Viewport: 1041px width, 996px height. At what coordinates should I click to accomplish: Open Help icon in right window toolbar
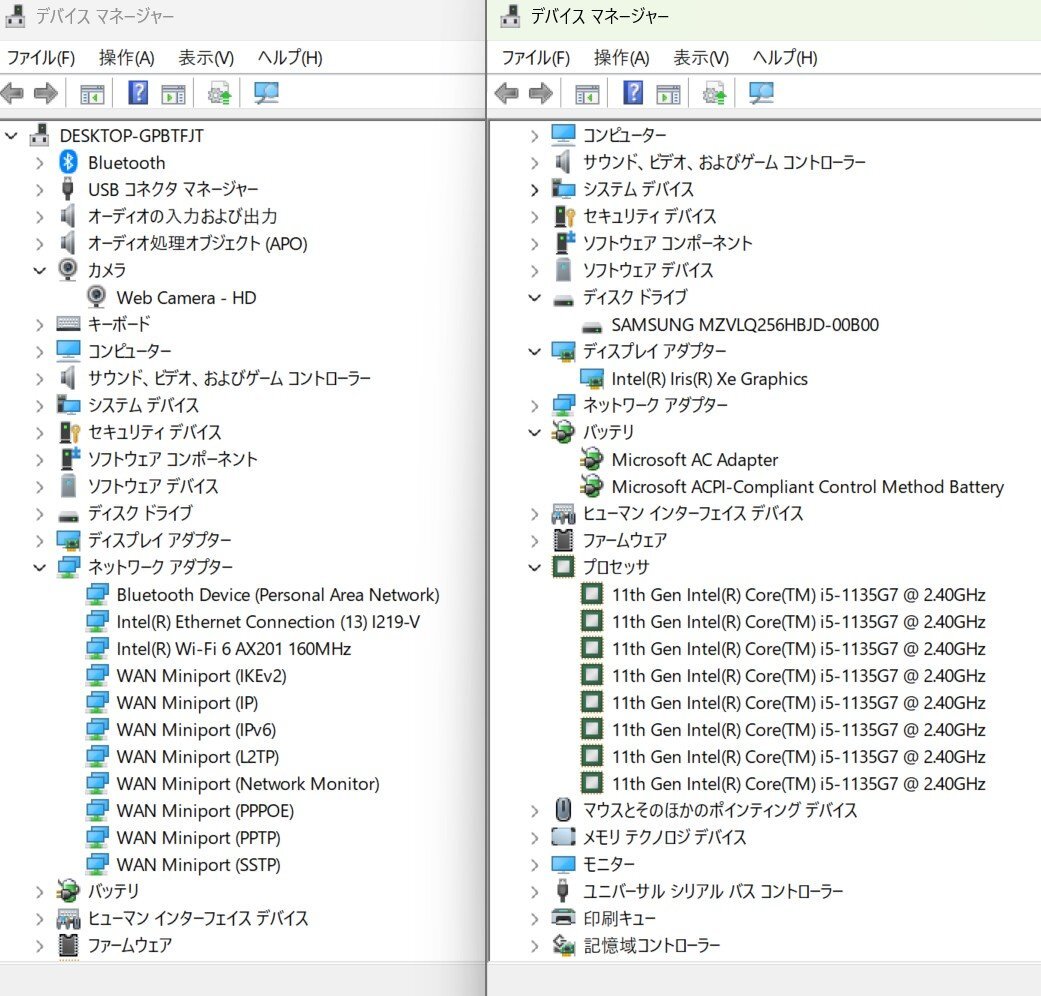[633, 93]
